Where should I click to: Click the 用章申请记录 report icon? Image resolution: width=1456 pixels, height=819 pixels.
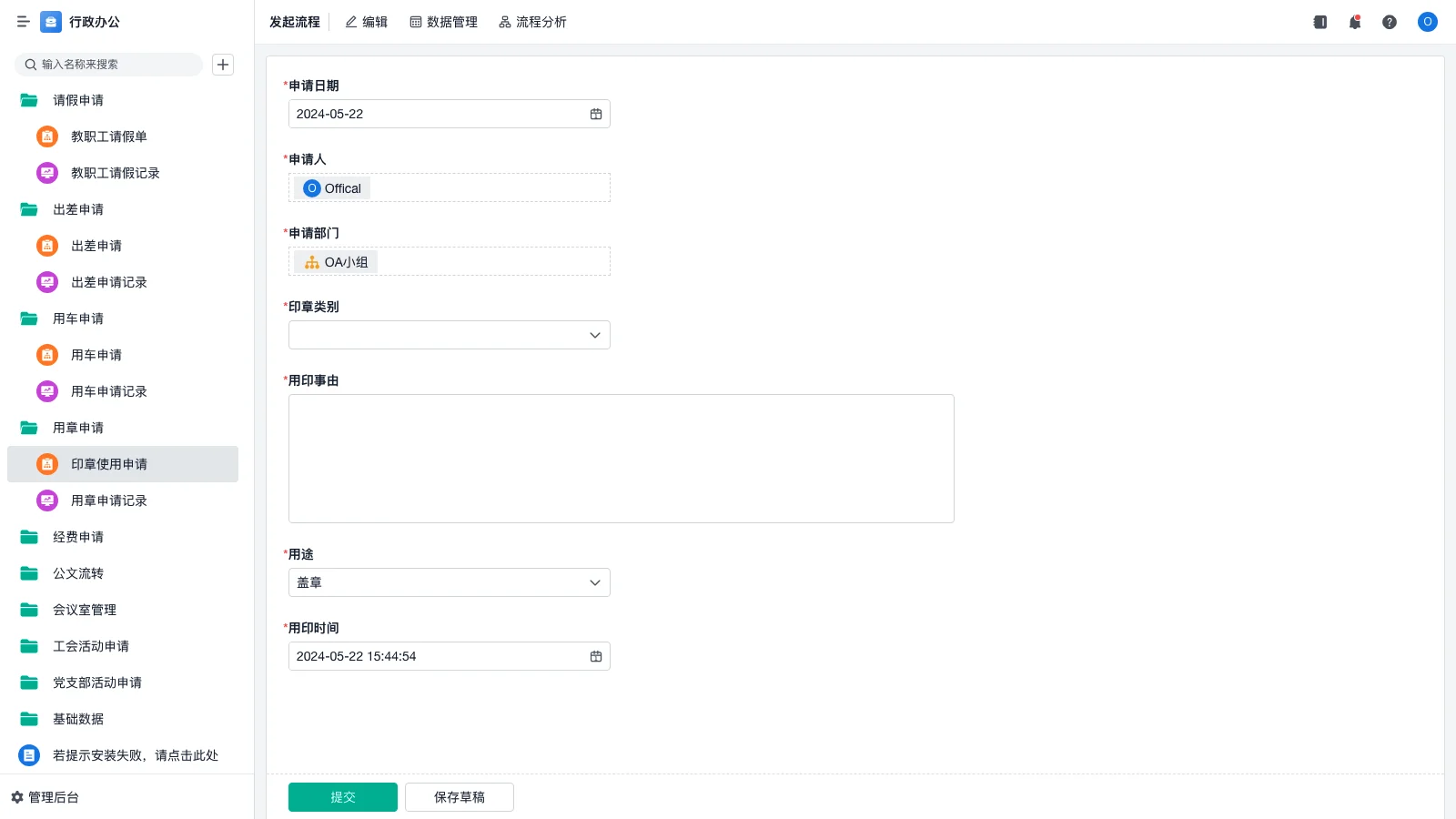point(47,500)
